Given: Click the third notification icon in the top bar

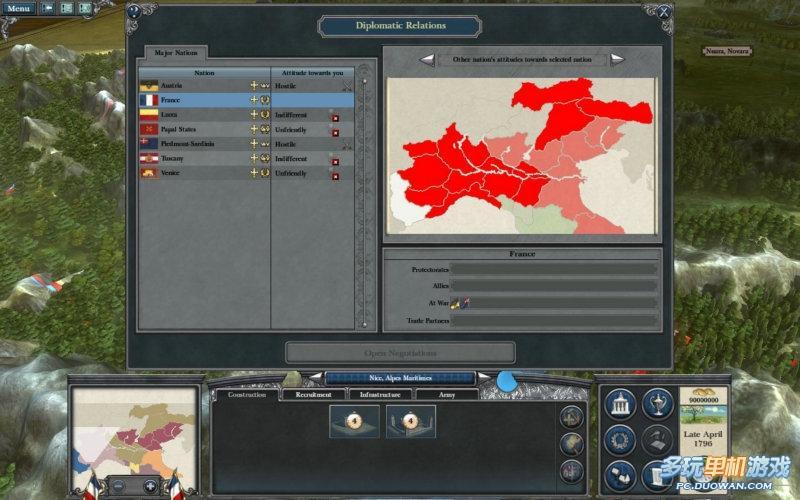Looking at the screenshot, I should tap(85, 8).
